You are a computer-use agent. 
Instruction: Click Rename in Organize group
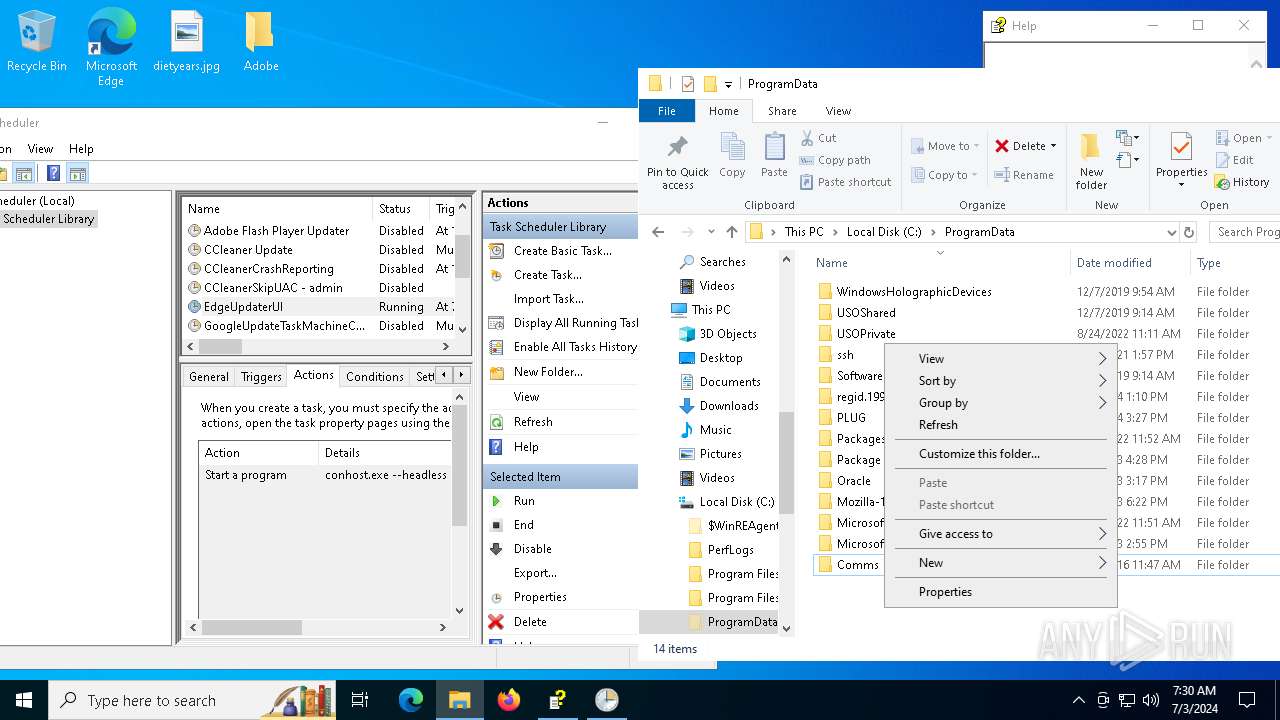[1024, 175]
